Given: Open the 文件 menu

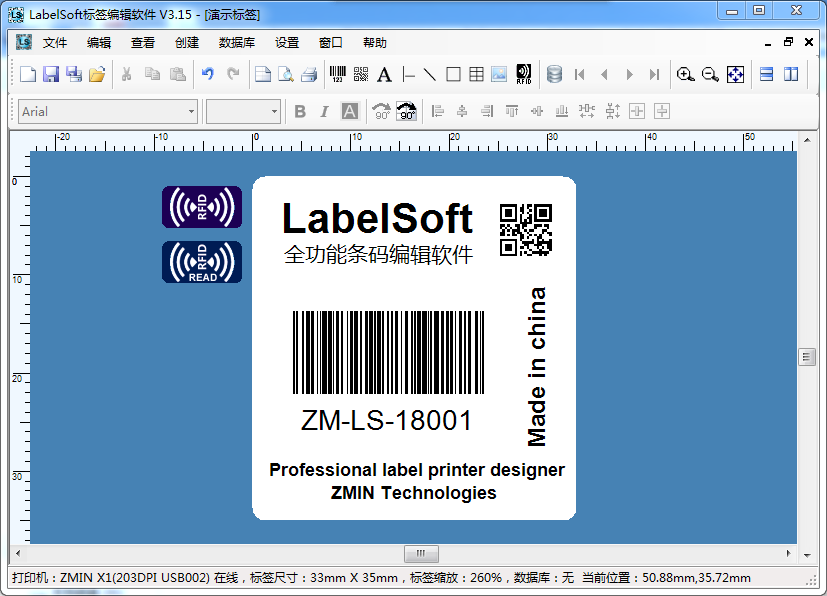Looking at the screenshot, I should tap(55, 43).
